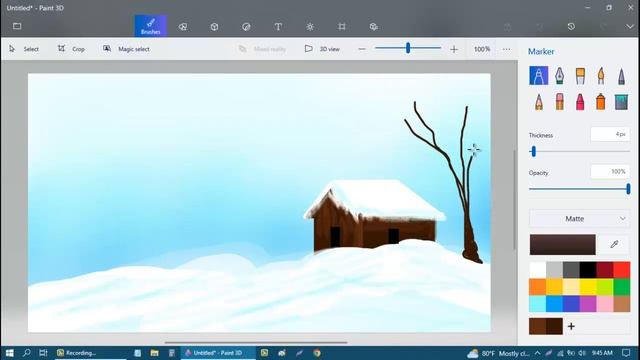Select the Crayon brush
The image size is (640, 360).
coord(580,102)
